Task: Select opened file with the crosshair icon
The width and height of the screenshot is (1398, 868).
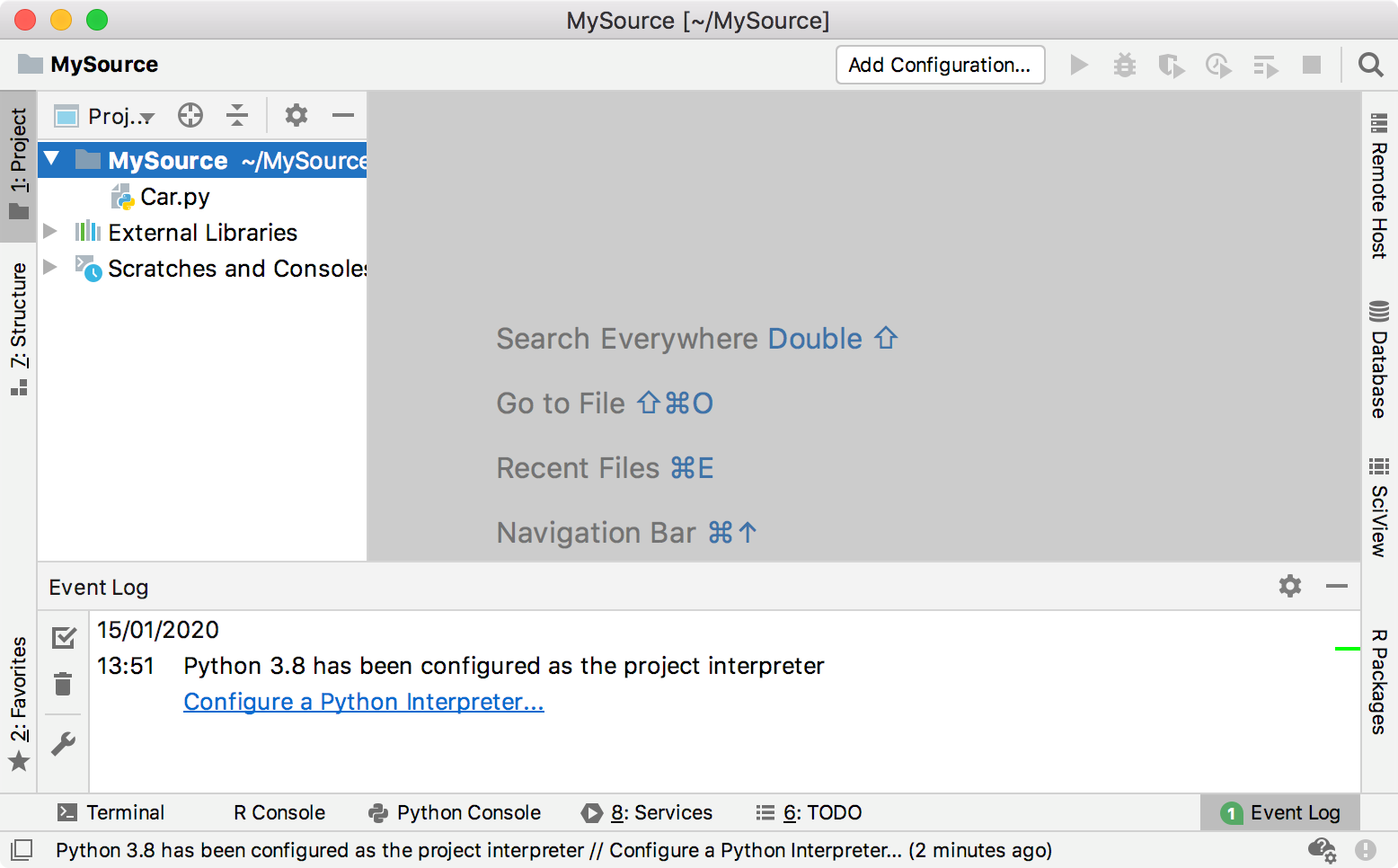Action: 190,115
